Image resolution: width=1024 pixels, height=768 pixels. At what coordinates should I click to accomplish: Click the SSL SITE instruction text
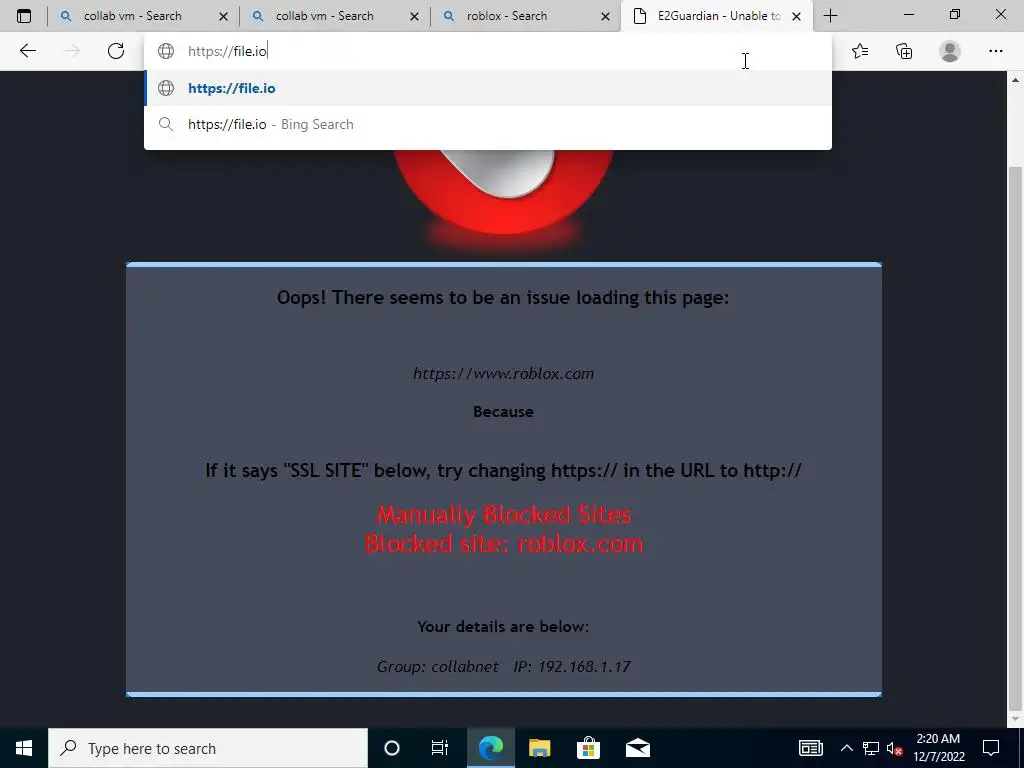pos(504,470)
